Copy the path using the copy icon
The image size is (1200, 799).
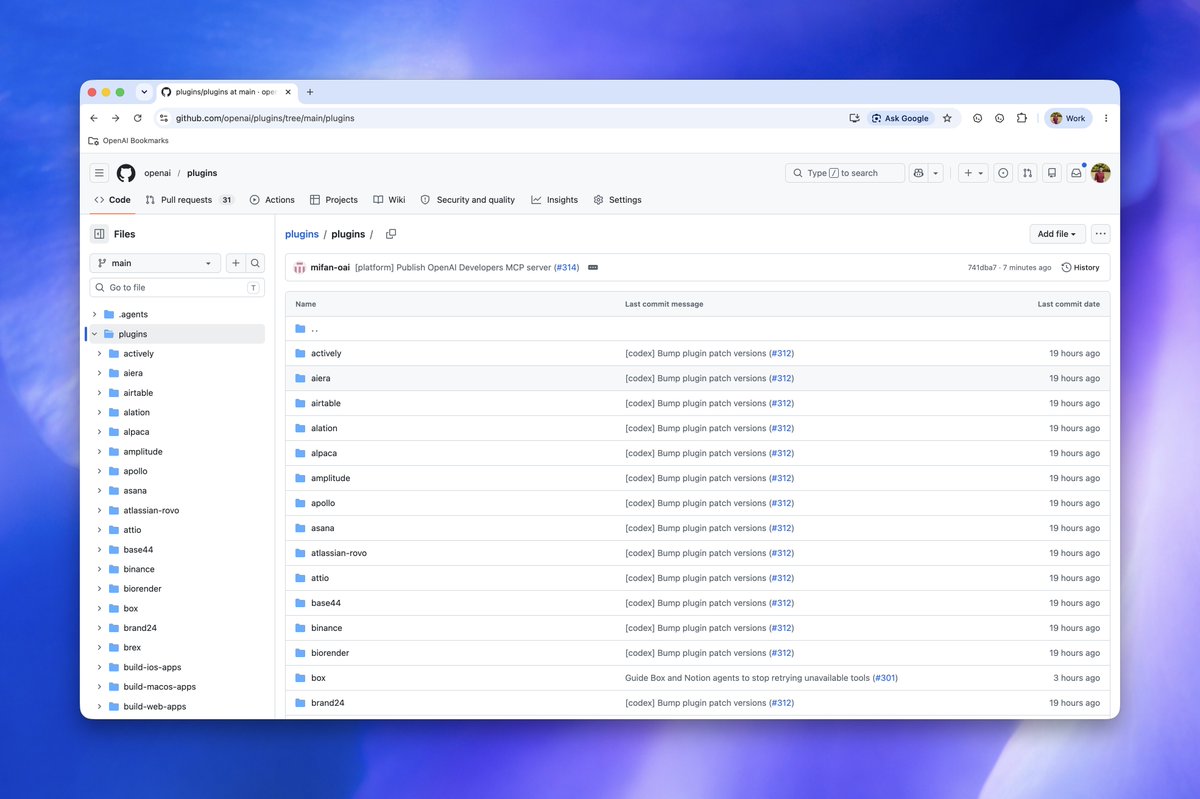(x=391, y=234)
